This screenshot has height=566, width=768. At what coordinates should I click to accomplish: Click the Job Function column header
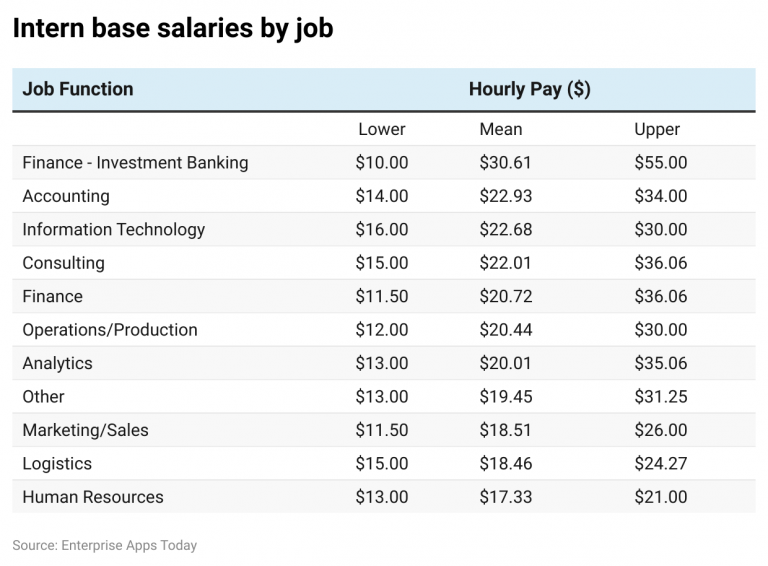click(x=78, y=90)
